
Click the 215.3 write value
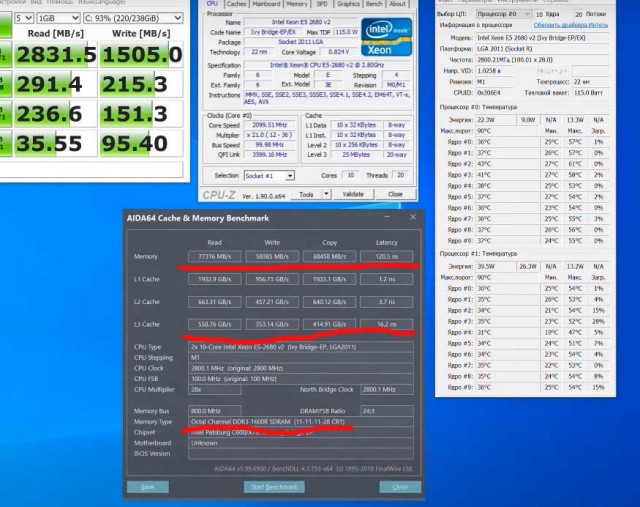pos(141,84)
